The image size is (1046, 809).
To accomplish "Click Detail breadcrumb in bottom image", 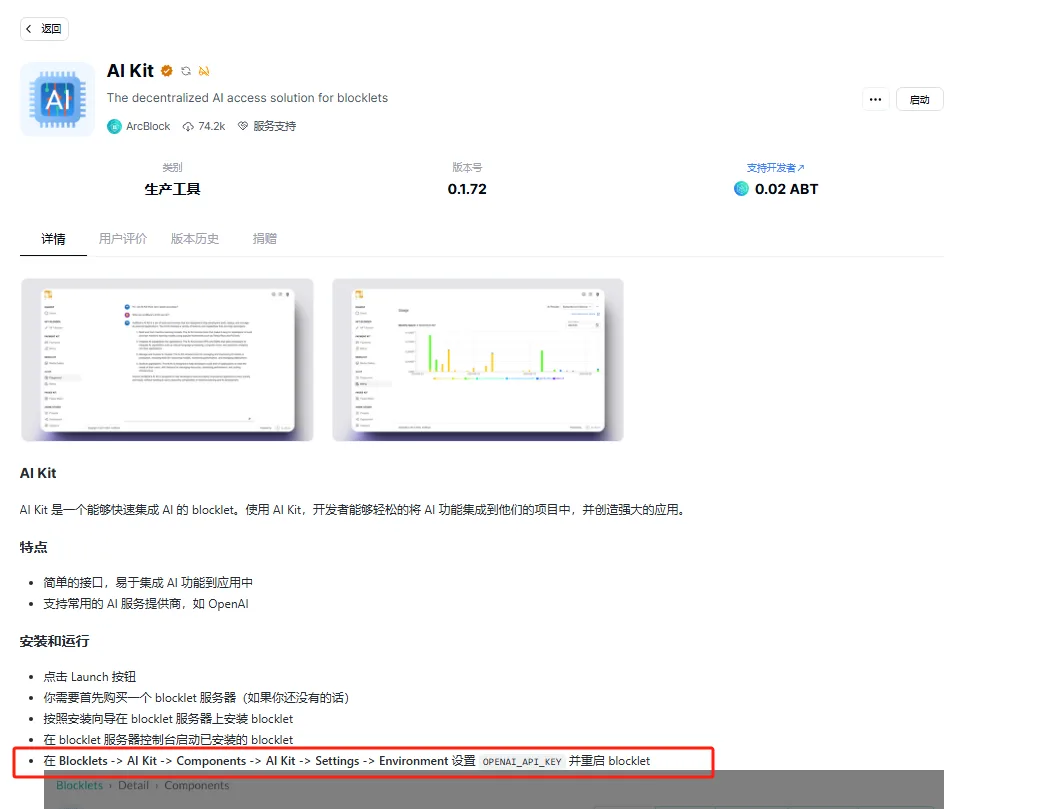I will point(133,786).
